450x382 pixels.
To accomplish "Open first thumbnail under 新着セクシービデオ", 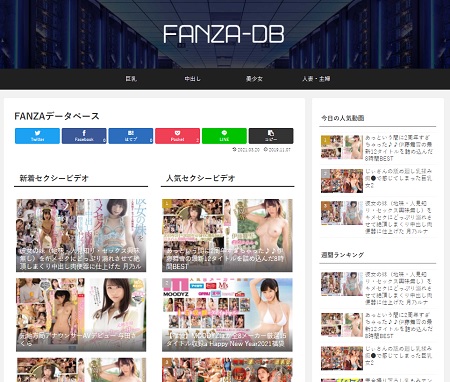I will [81, 235].
